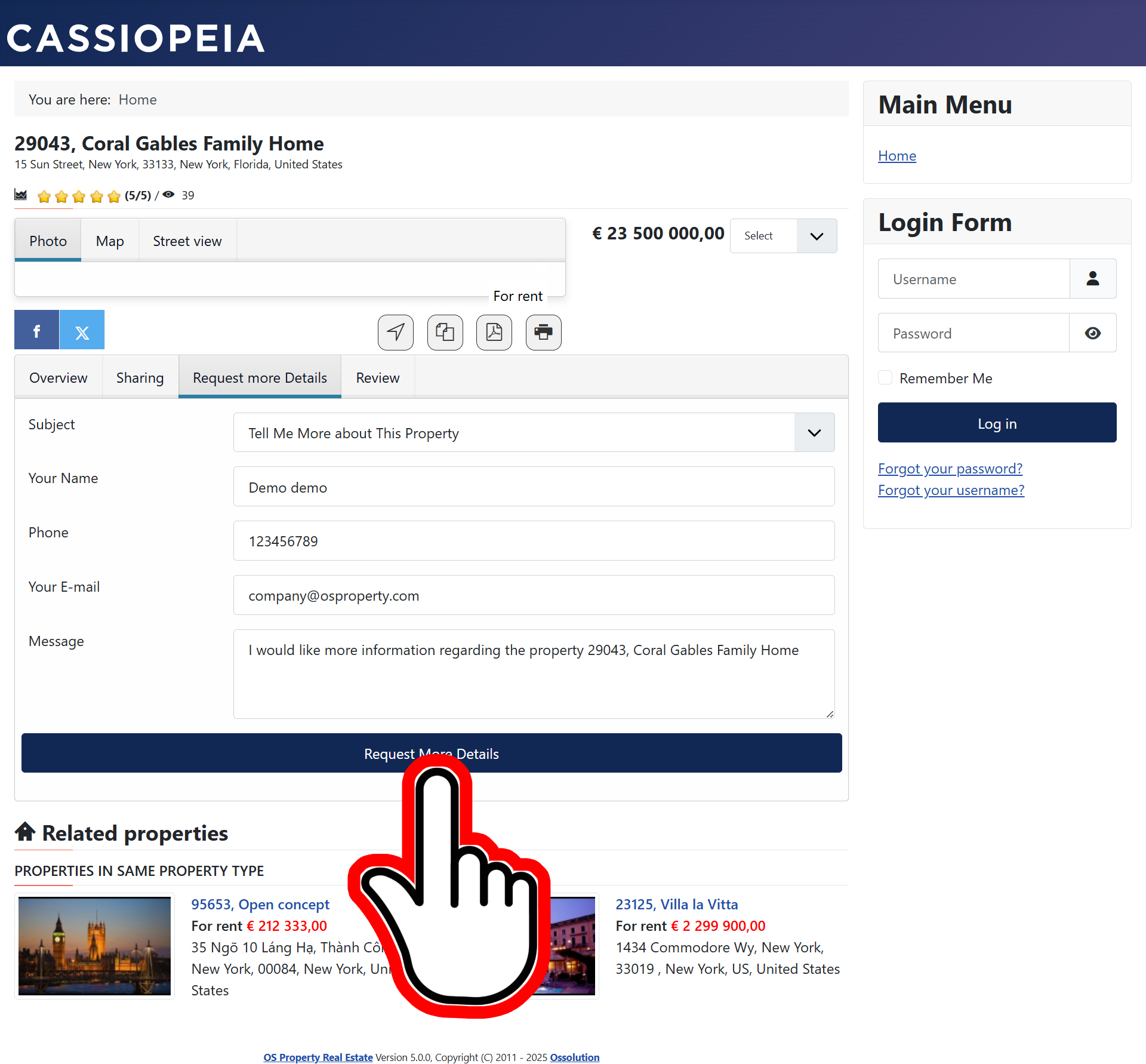This screenshot has height=1064, width=1146.
Task: Click the Your E-mail input field
Action: point(534,595)
